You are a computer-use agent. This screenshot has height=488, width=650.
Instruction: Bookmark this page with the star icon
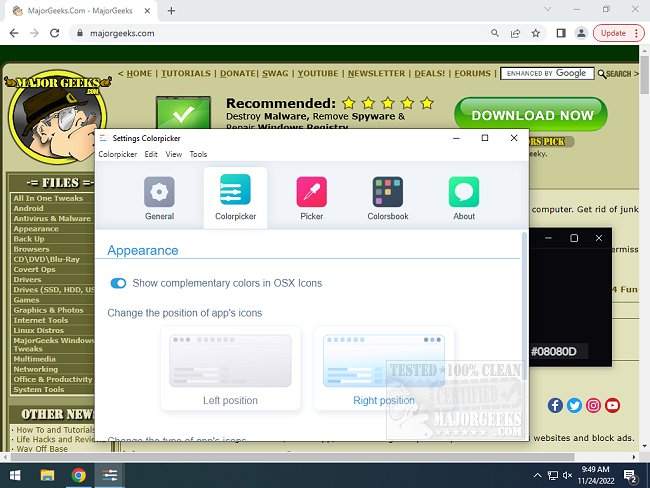(x=536, y=33)
